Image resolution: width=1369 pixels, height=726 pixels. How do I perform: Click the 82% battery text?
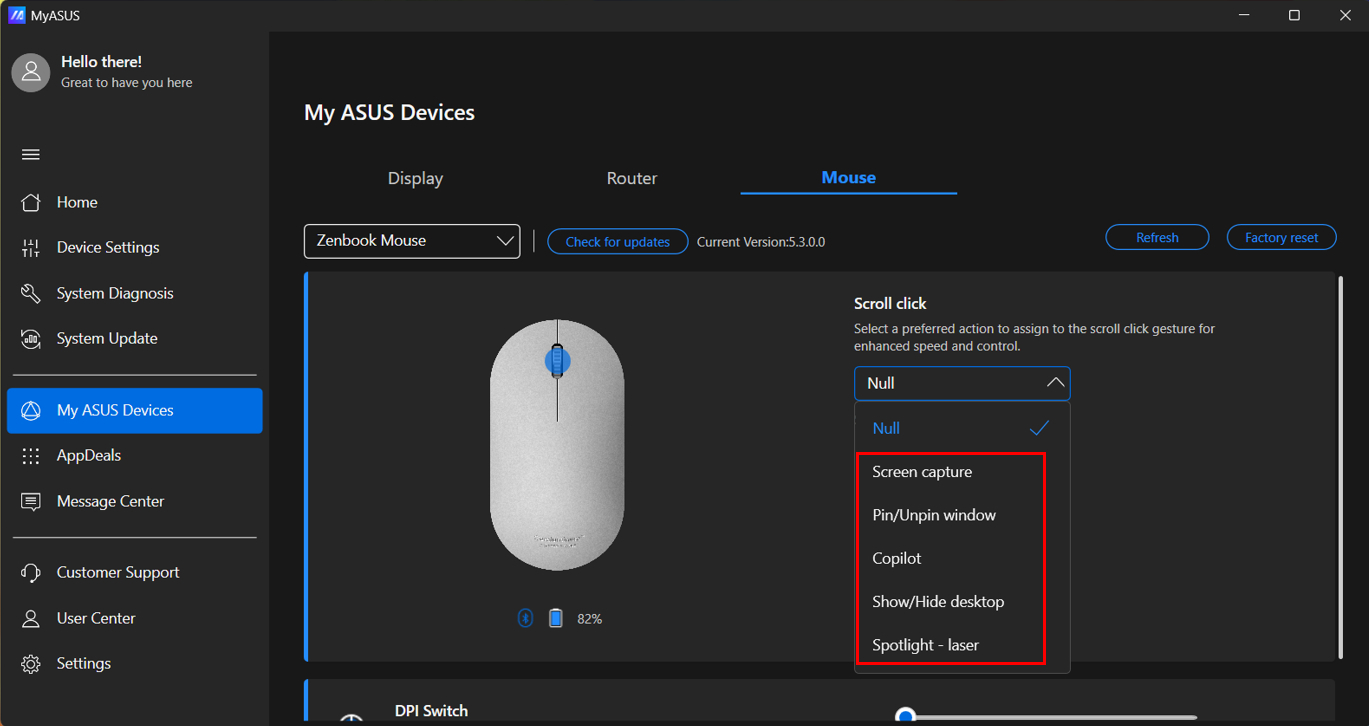tap(589, 619)
